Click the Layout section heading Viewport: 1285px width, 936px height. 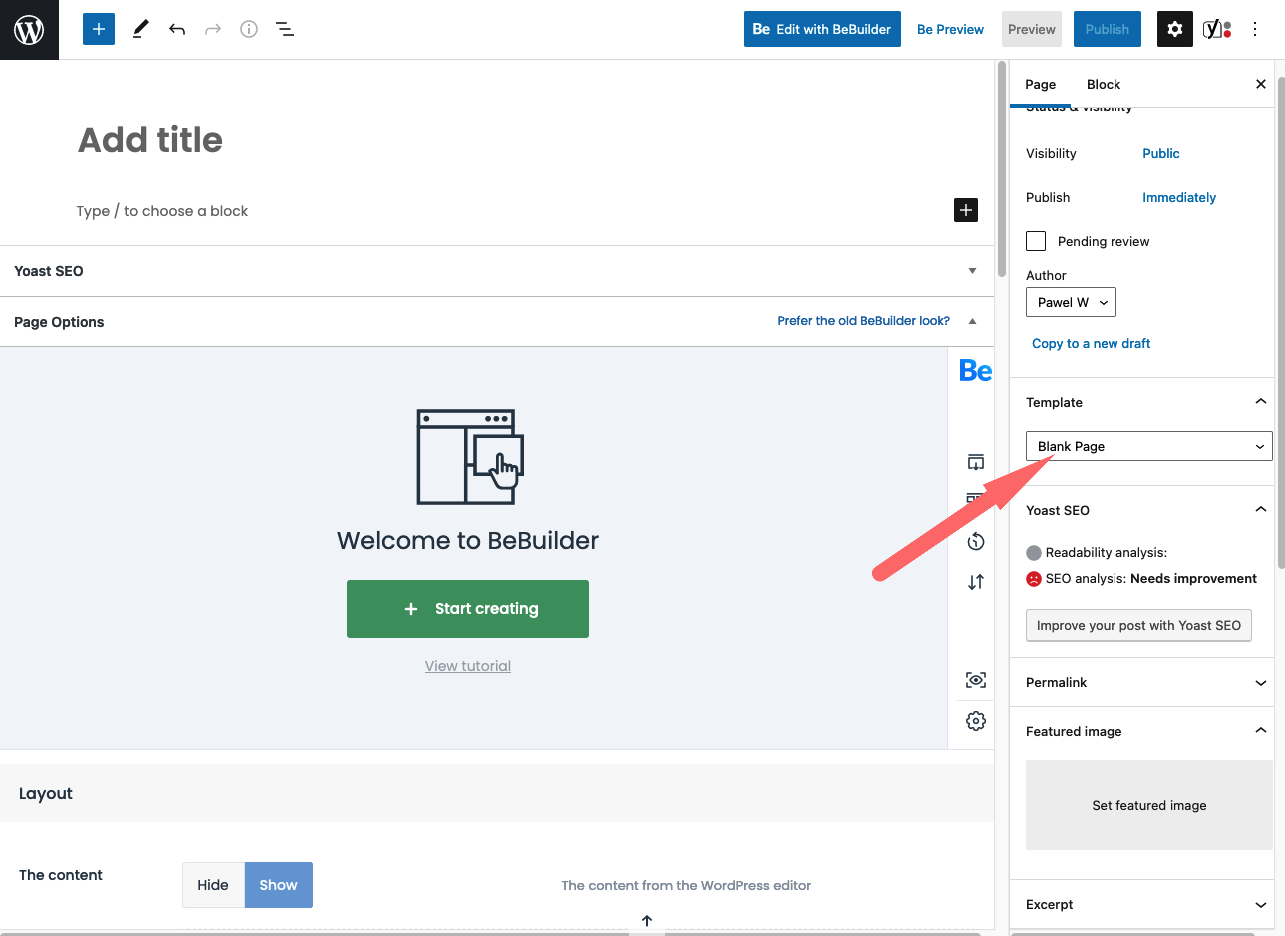click(46, 793)
